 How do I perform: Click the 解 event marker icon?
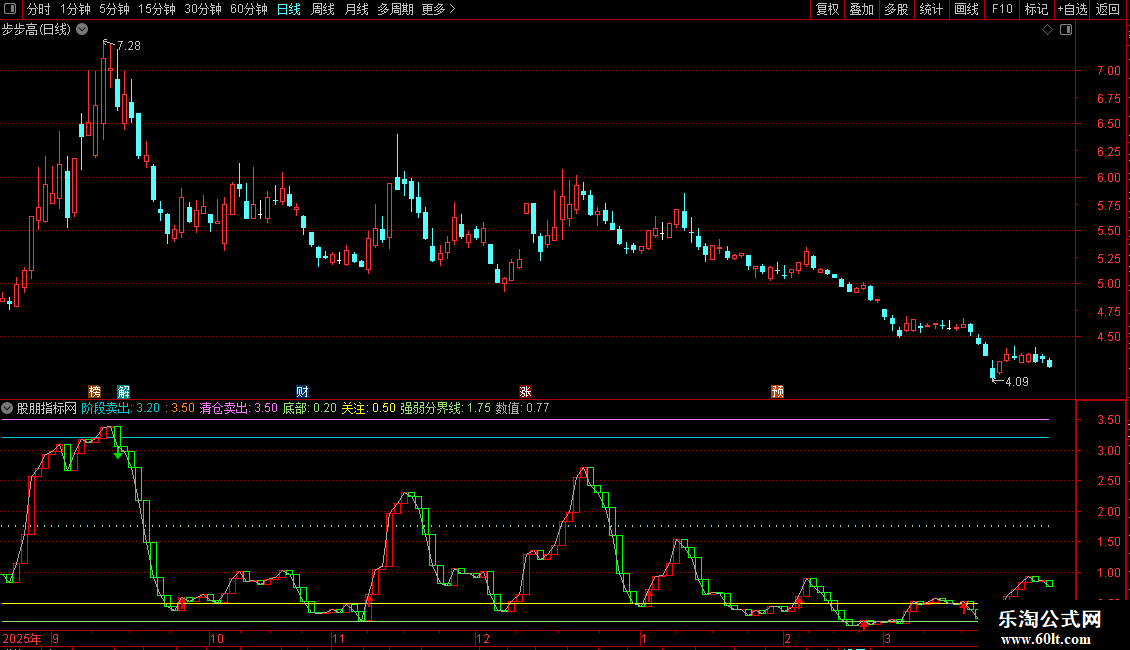123,391
